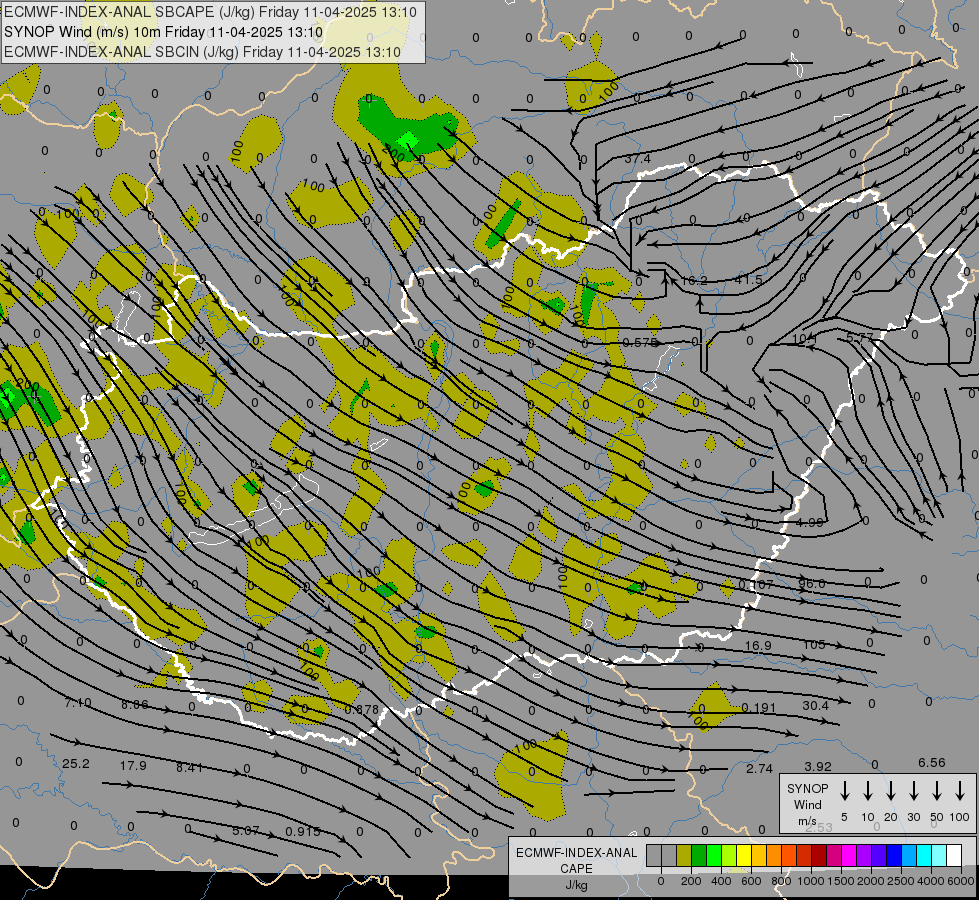The width and height of the screenshot is (979, 900).
Task: Click the '17.9' value on the map
Action: [133, 766]
